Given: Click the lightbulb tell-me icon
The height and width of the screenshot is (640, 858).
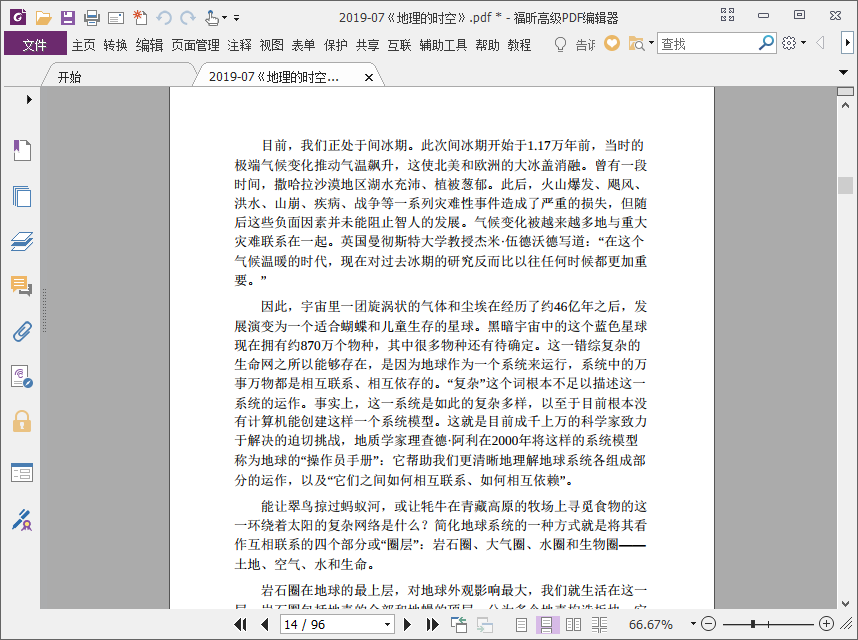Looking at the screenshot, I should pos(560,44).
